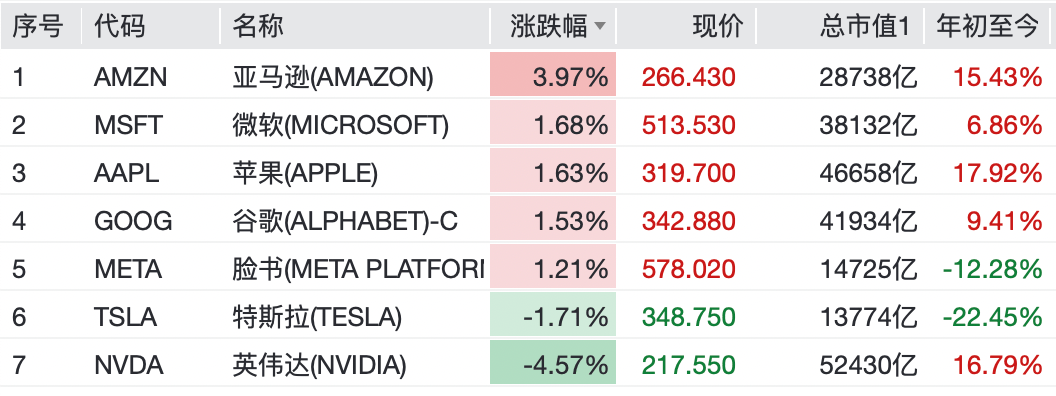This screenshot has width=1056, height=396.
Task: Select the 代码 column header
Action: [x=120, y=27]
